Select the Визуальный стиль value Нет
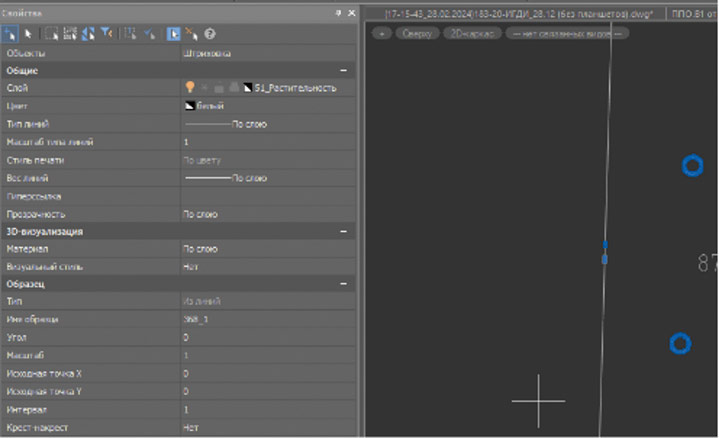719x438 pixels. click(x=269, y=267)
